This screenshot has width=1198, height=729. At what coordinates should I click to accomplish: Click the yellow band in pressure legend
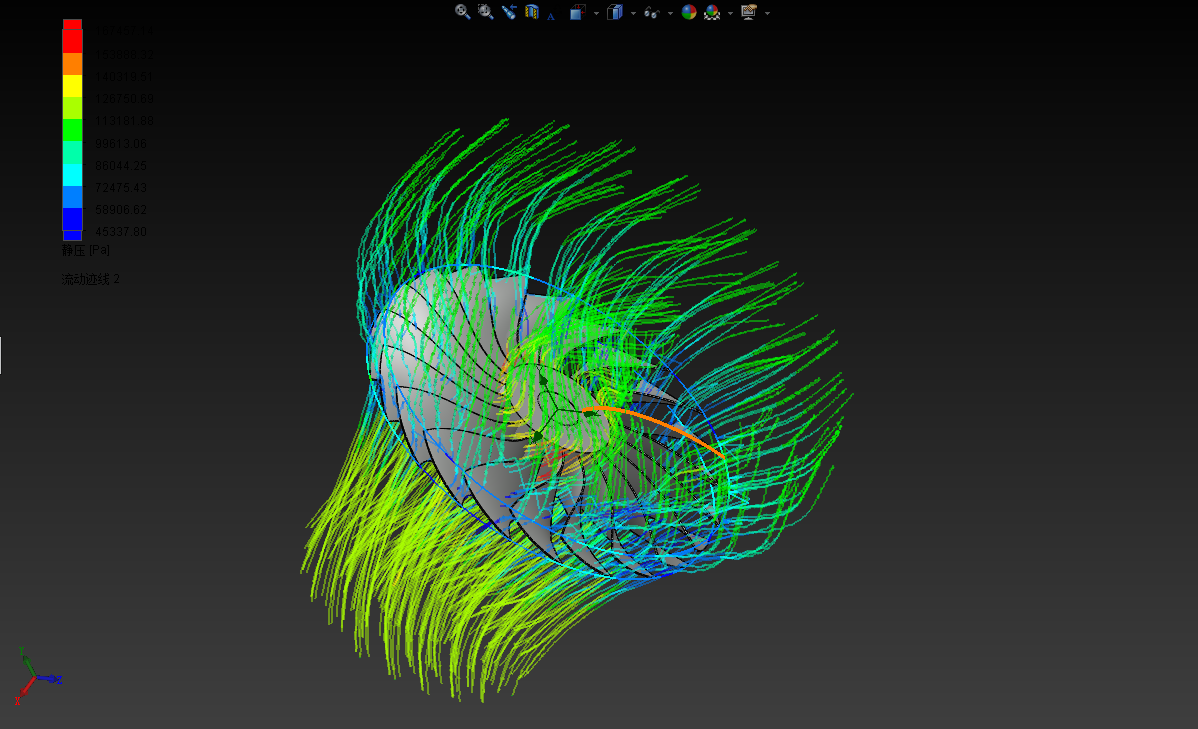click(72, 86)
